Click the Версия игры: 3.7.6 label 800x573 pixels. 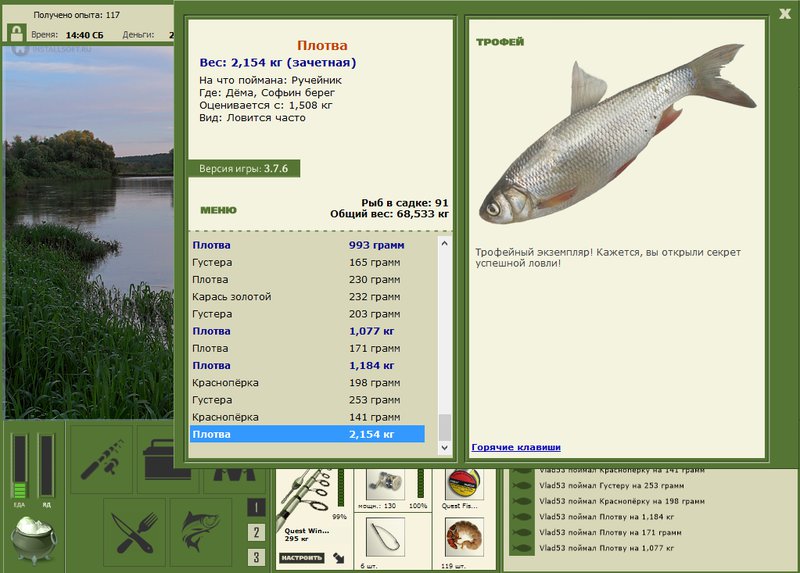243,168
